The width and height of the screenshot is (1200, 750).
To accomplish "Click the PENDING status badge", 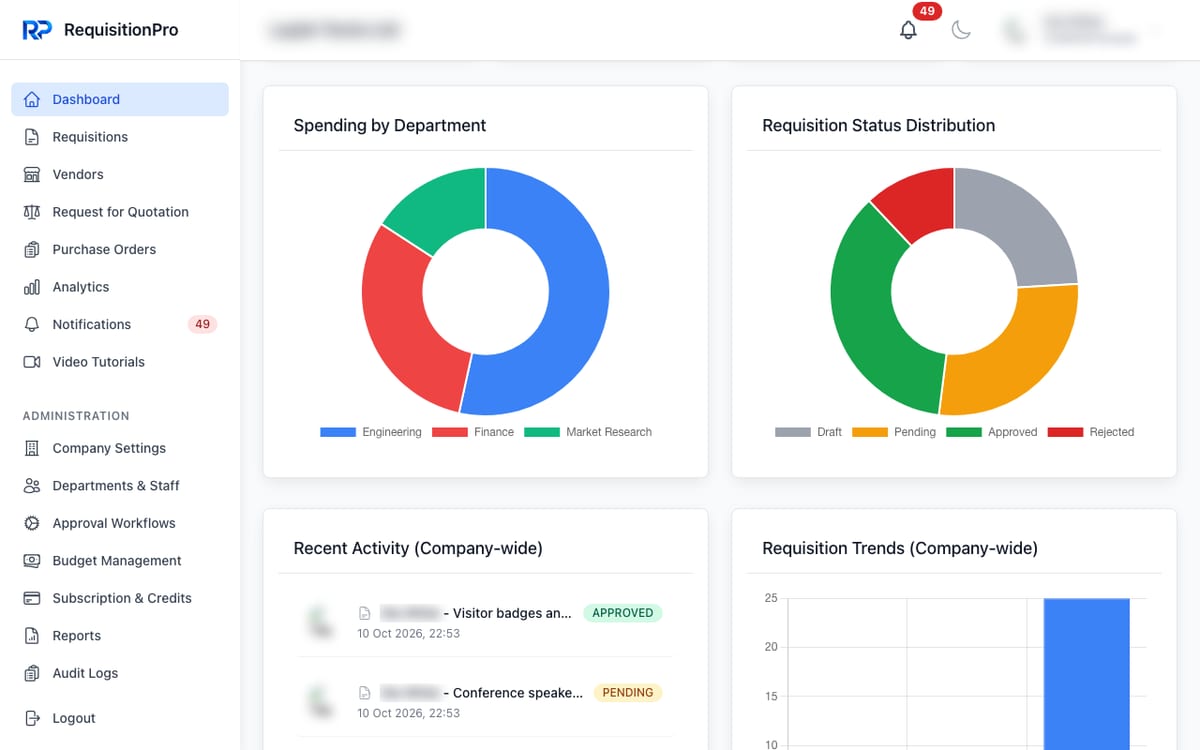I will point(628,692).
